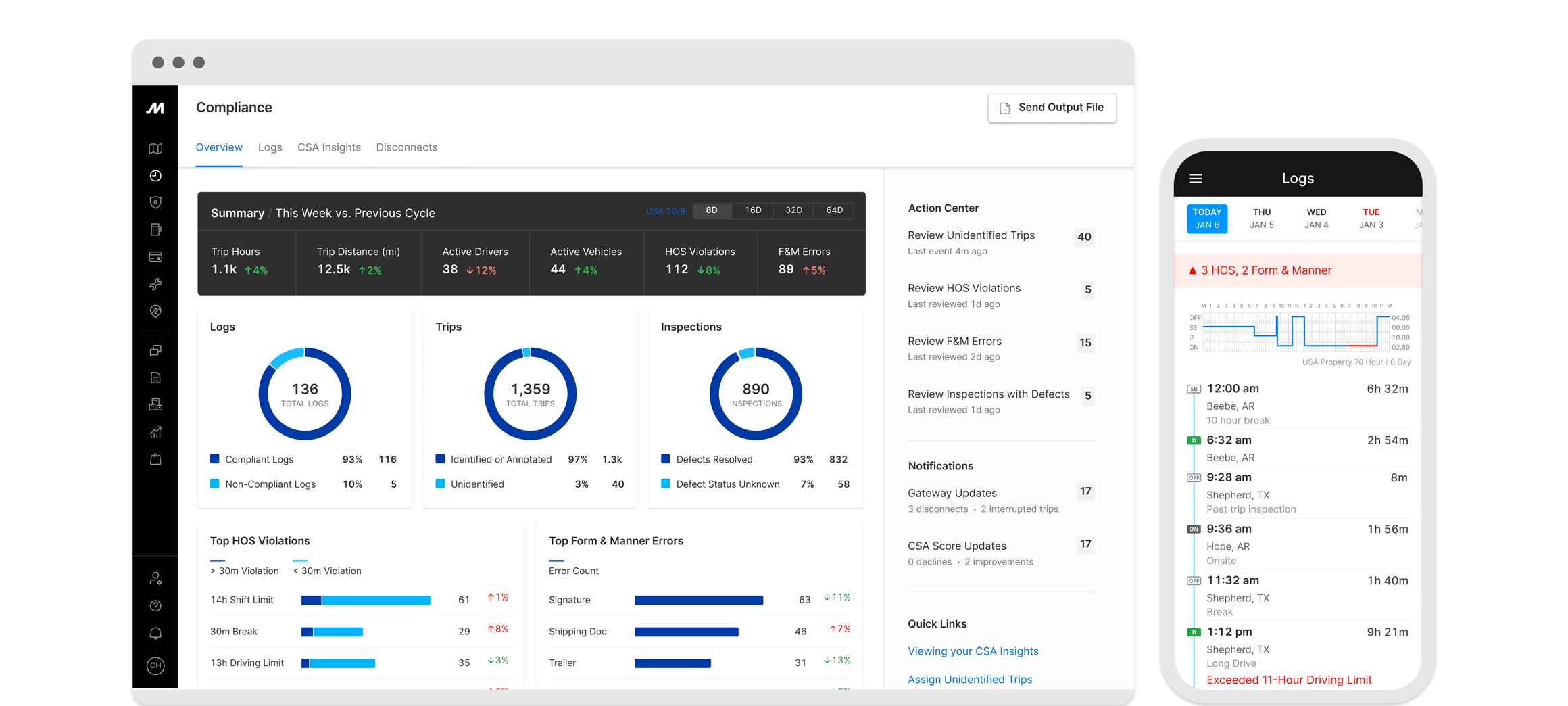Switch to the CSA Insights tab
Viewport: 1568px width, 706px height.
pos(329,147)
